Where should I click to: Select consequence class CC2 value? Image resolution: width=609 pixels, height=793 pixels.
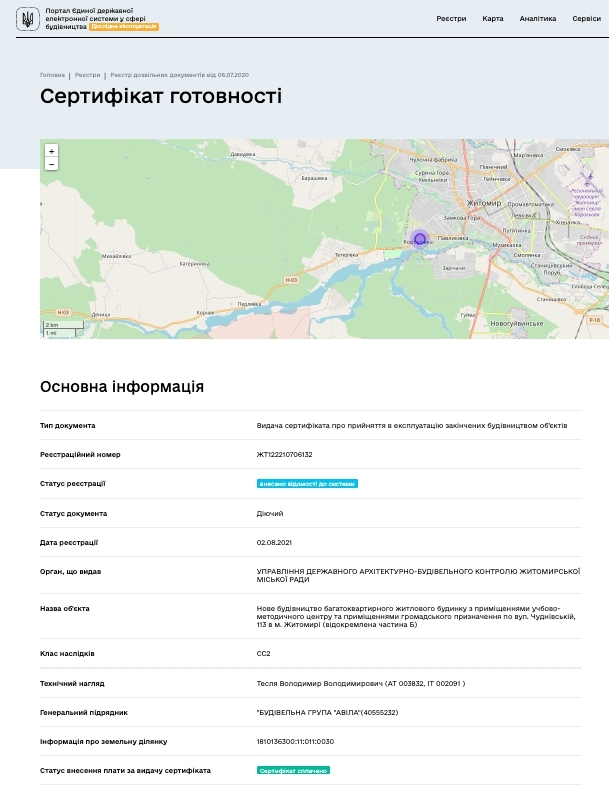point(263,654)
